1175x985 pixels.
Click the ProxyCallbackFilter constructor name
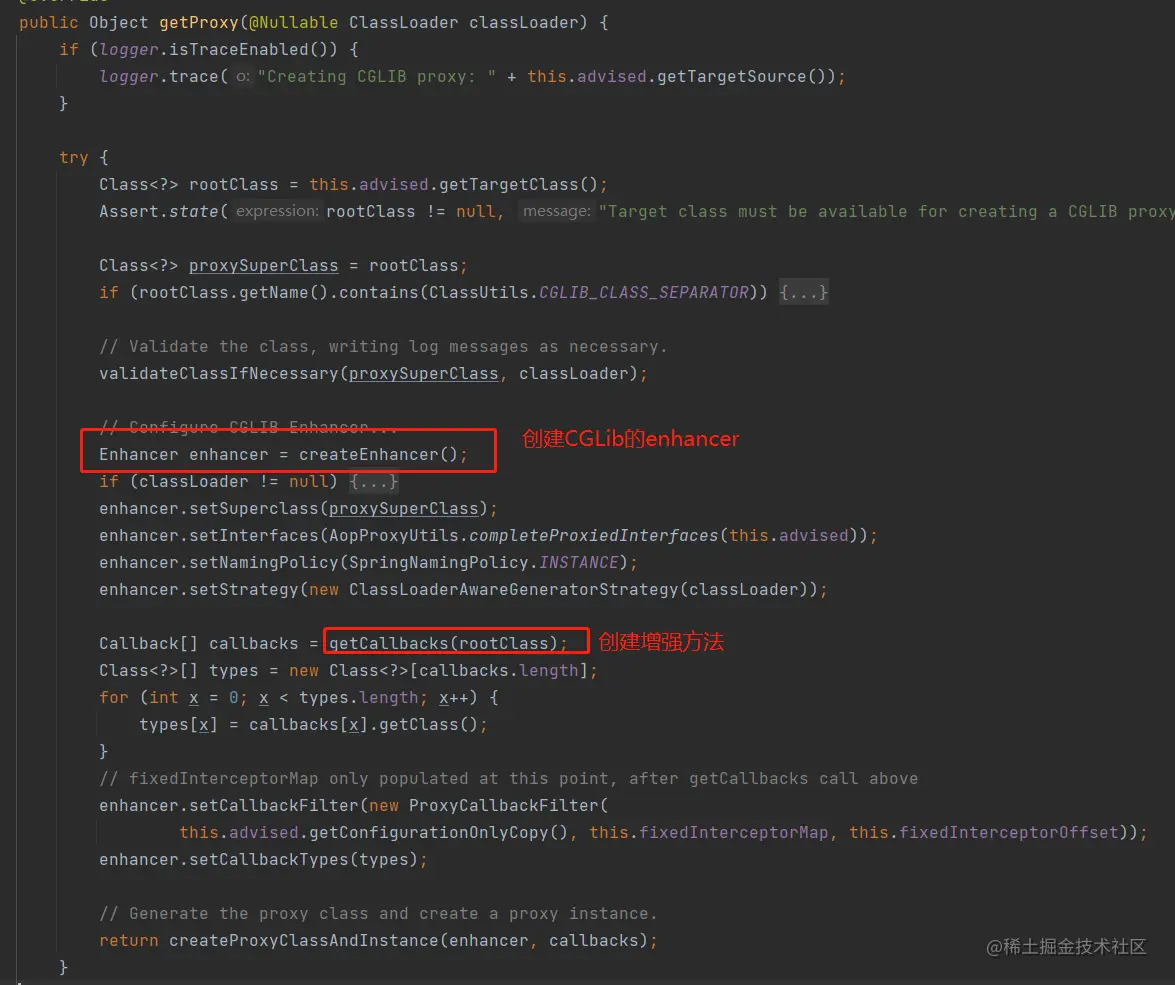click(504, 805)
